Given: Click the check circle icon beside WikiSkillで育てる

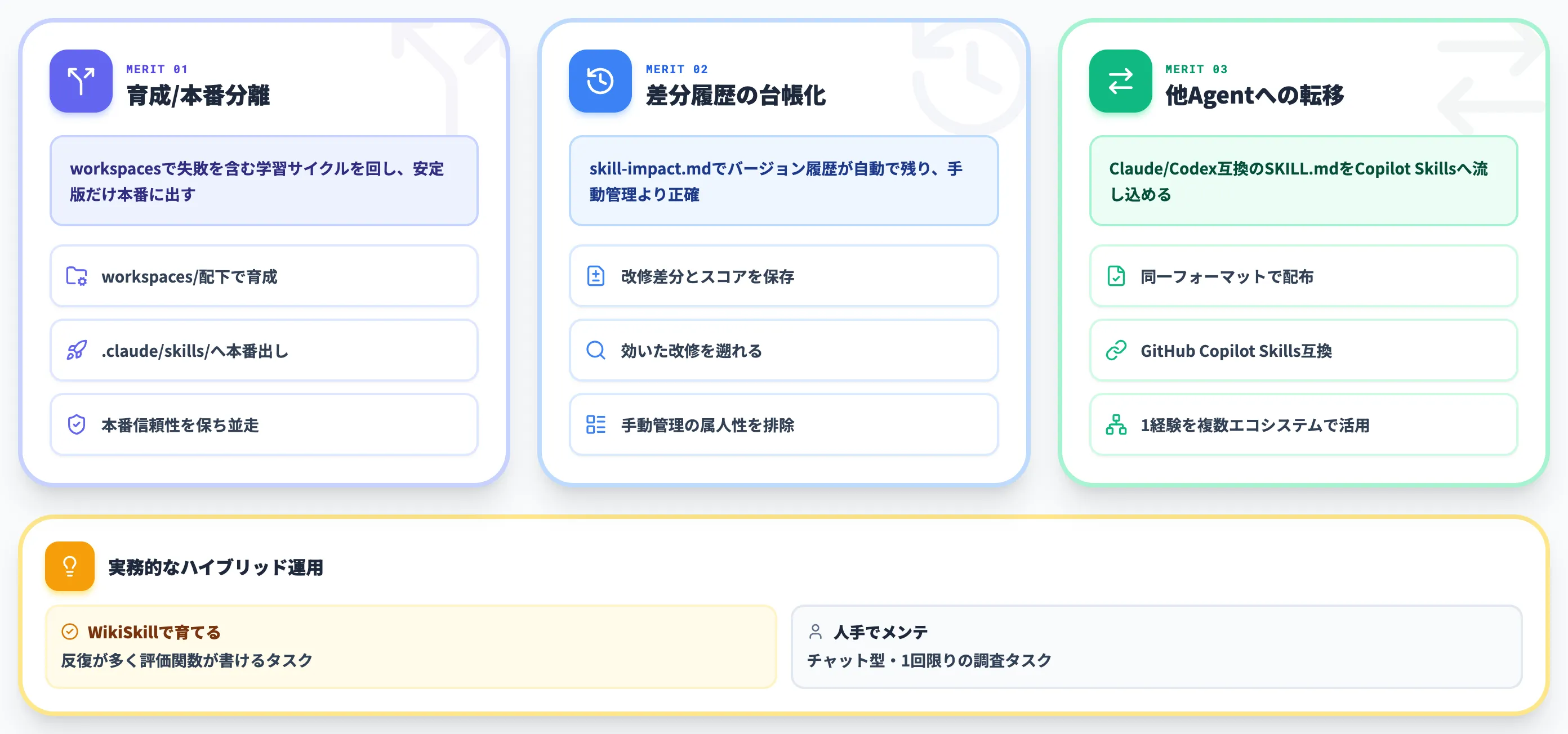Looking at the screenshot, I should 70,632.
